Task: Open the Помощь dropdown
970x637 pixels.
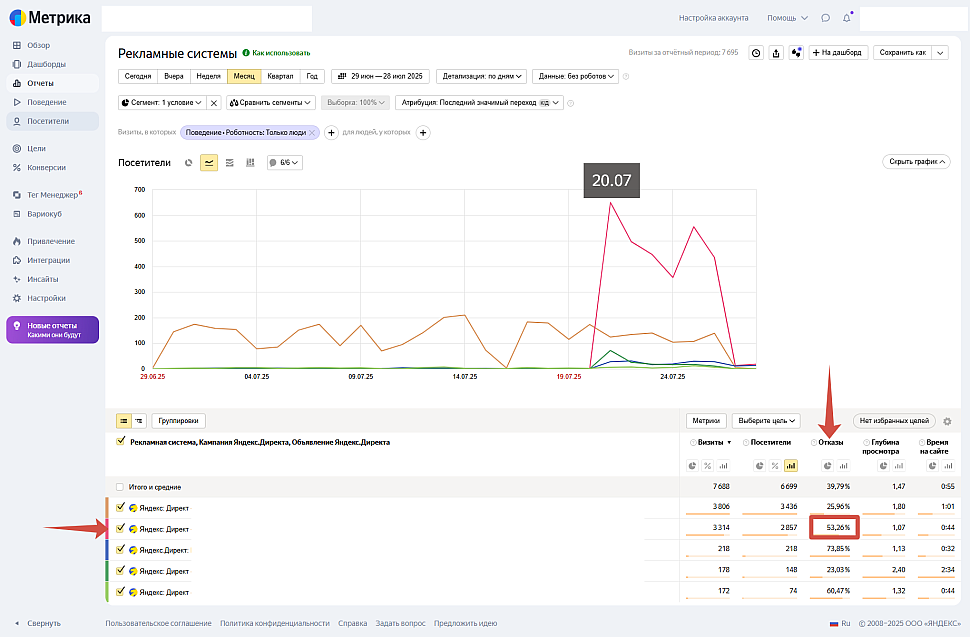Action: click(x=788, y=18)
